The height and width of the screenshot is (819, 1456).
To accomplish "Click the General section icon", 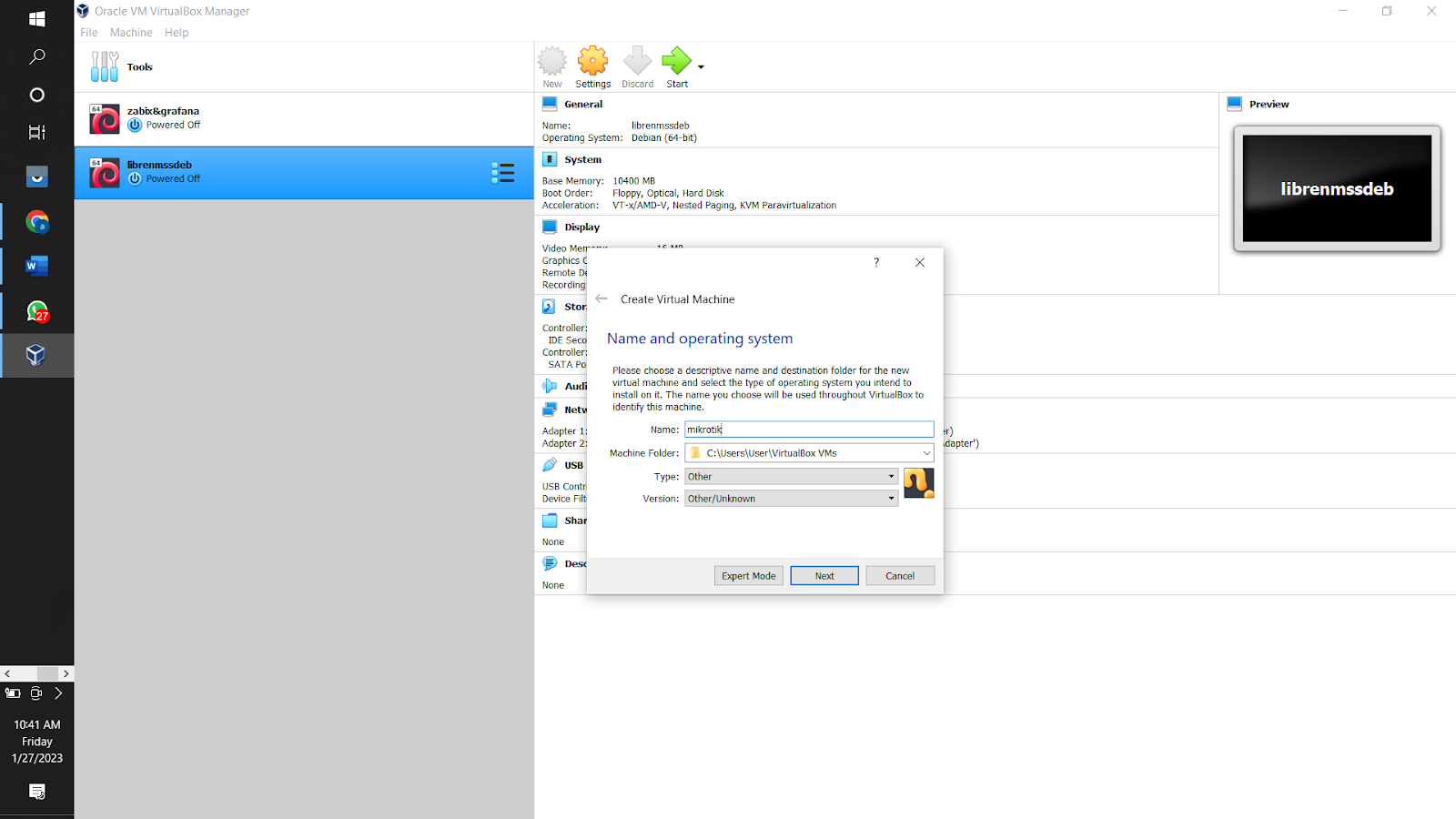I will pyautogui.click(x=550, y=104).
